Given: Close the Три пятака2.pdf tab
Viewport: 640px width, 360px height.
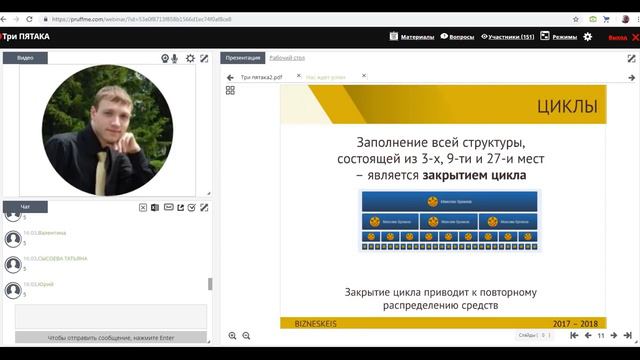Looking at the screenshot, I should point(299,76).
